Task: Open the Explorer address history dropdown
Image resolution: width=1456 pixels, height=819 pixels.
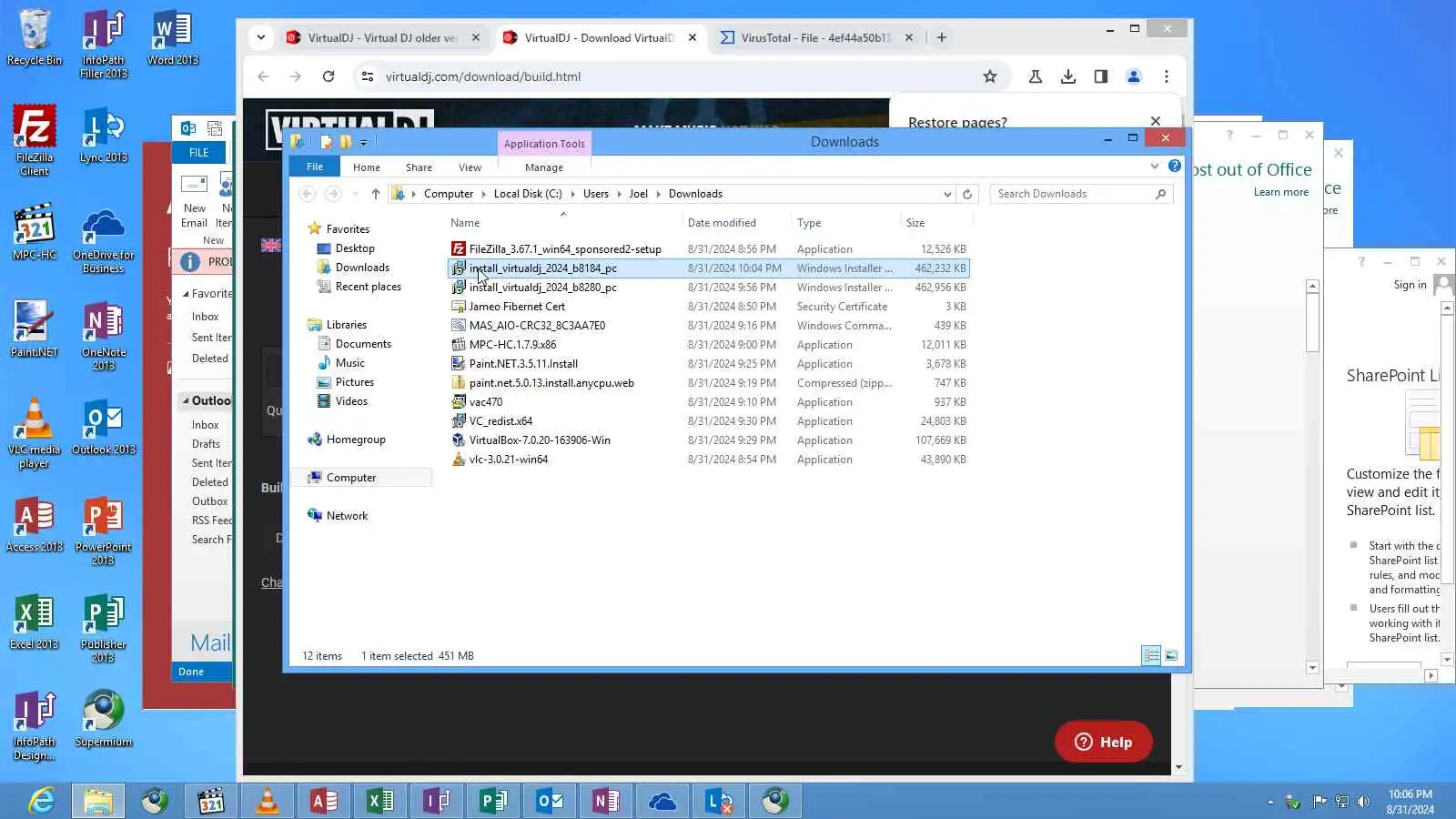Action: coord(947,194)
